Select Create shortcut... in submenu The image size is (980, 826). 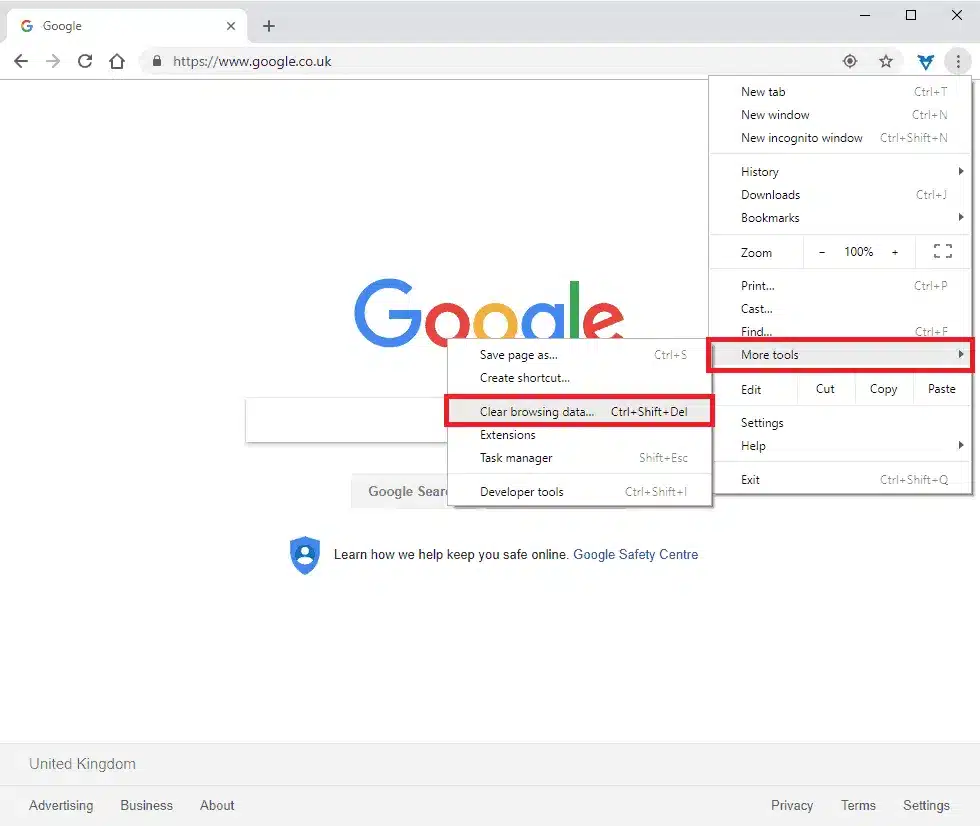tap(579, 378)
